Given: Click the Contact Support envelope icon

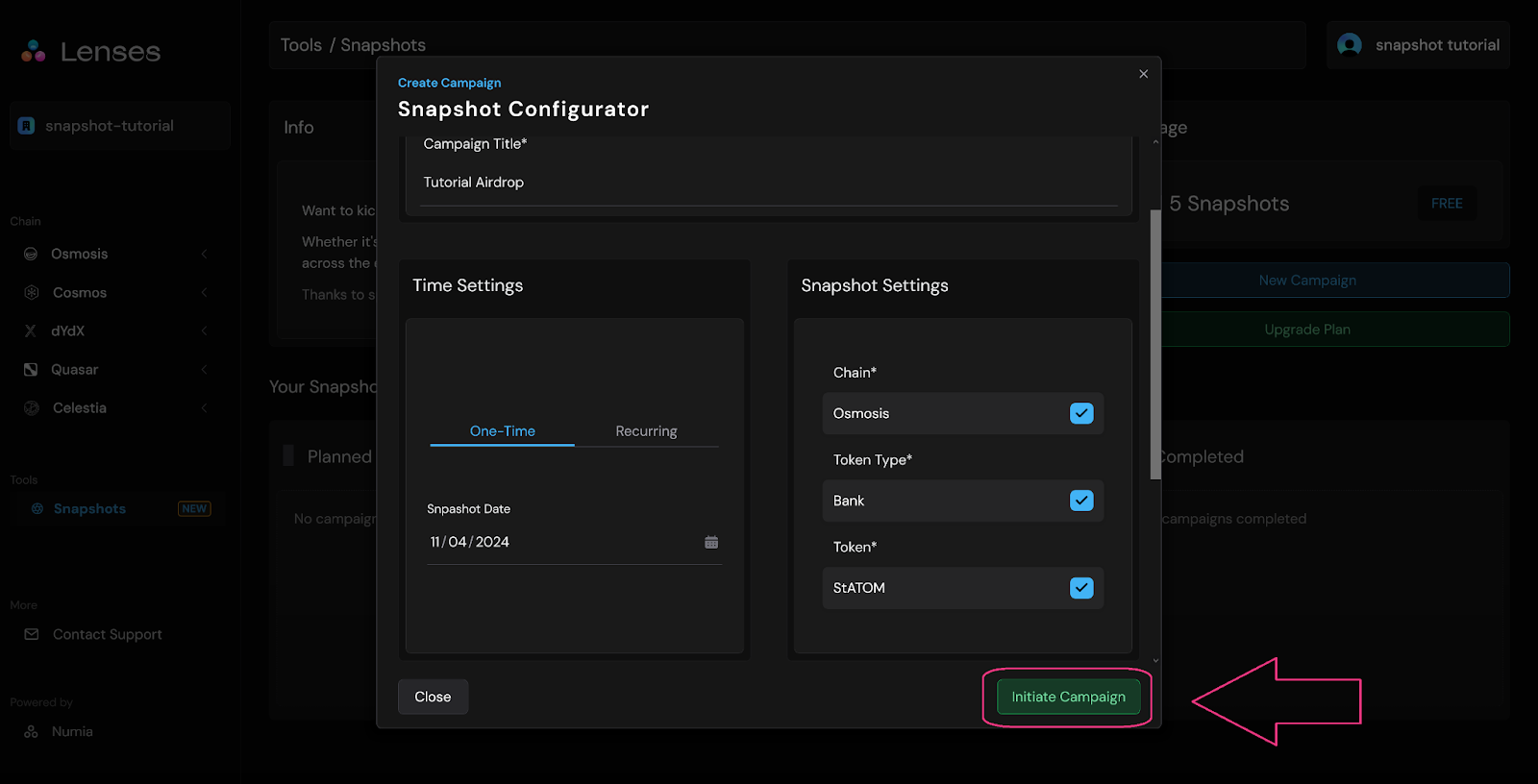Looking at the screenshot, I should pos(32,634).
